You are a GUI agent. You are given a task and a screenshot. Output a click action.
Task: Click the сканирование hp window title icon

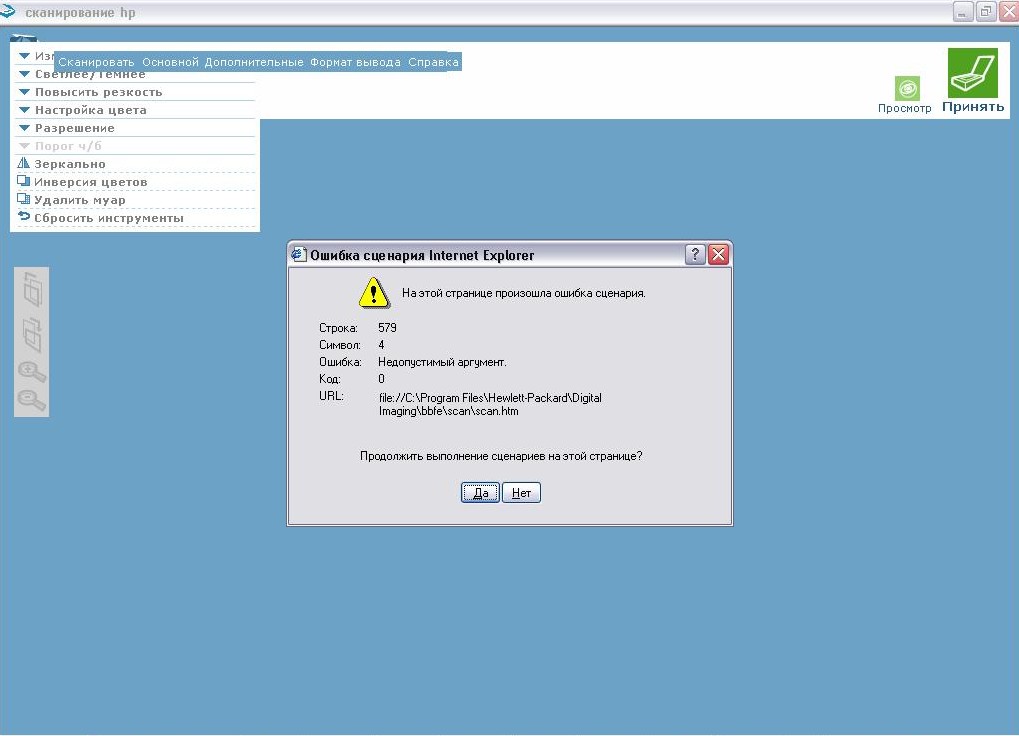(7, 12)
